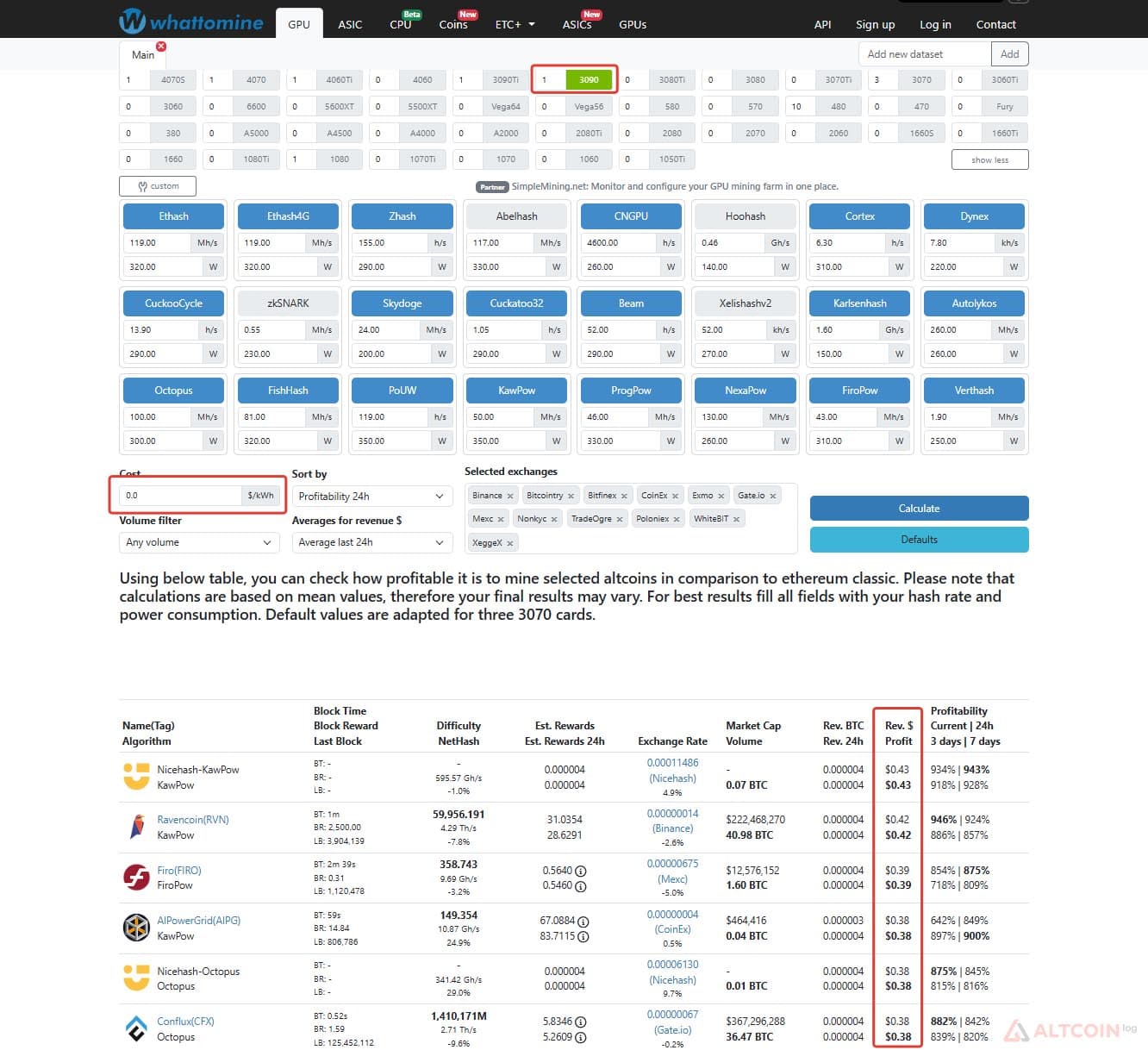The width and height of the screenshot is (1148, 1050).
Task: Click the Calculate button
Action: pos(919,509)
